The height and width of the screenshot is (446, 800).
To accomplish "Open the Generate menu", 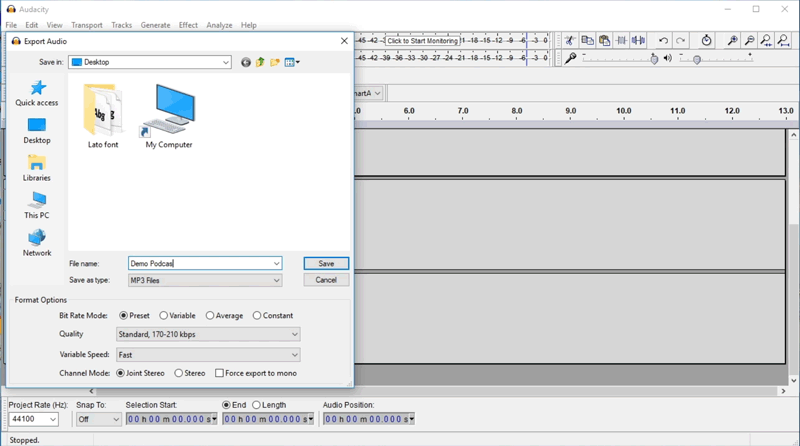I will point(155,25).
